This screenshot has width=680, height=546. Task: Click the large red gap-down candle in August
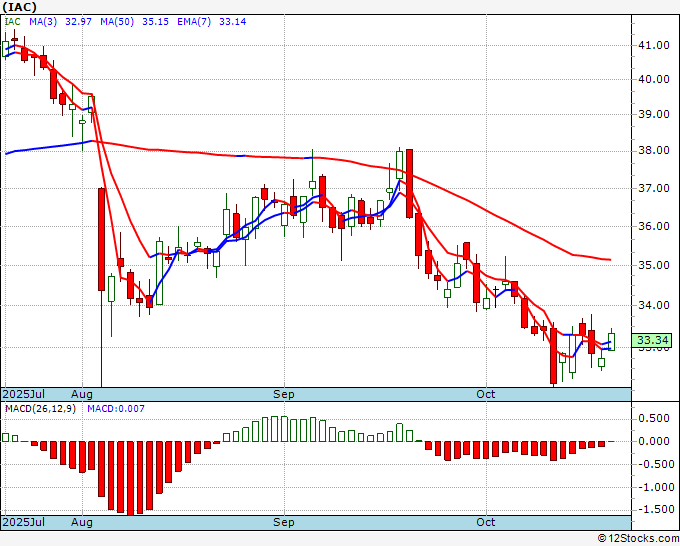click(101, 239)
